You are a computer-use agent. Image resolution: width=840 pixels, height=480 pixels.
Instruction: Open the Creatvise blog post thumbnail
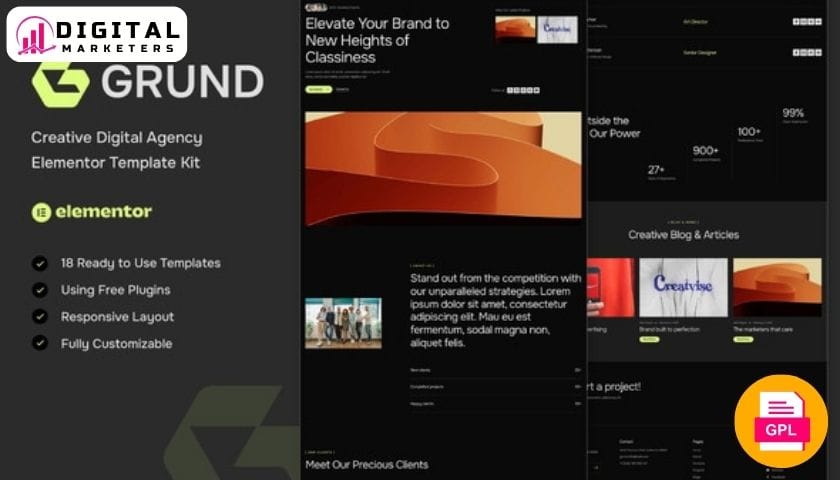[x=684, y=288]
